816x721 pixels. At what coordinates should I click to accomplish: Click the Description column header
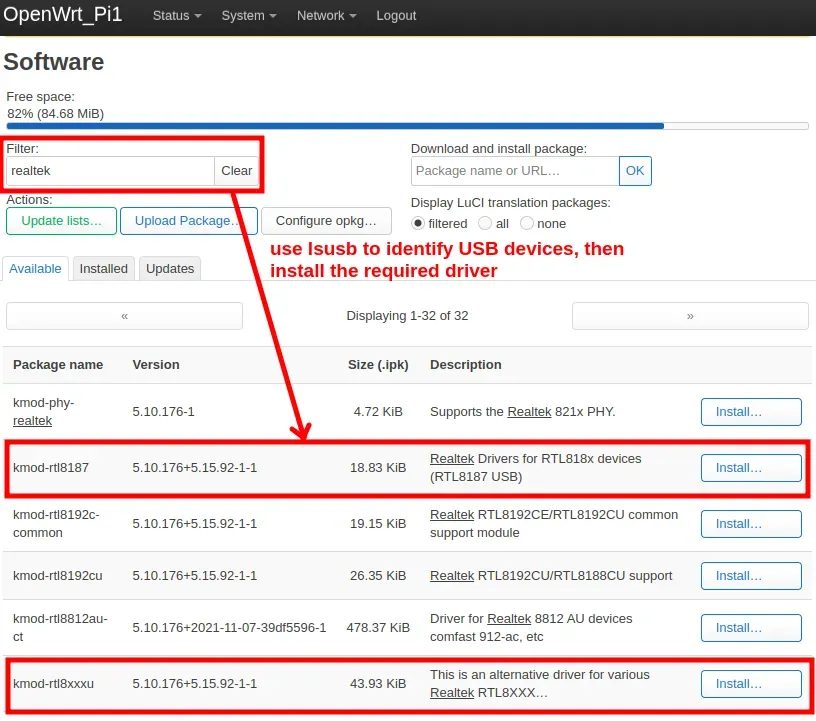[x=466, y=365]
